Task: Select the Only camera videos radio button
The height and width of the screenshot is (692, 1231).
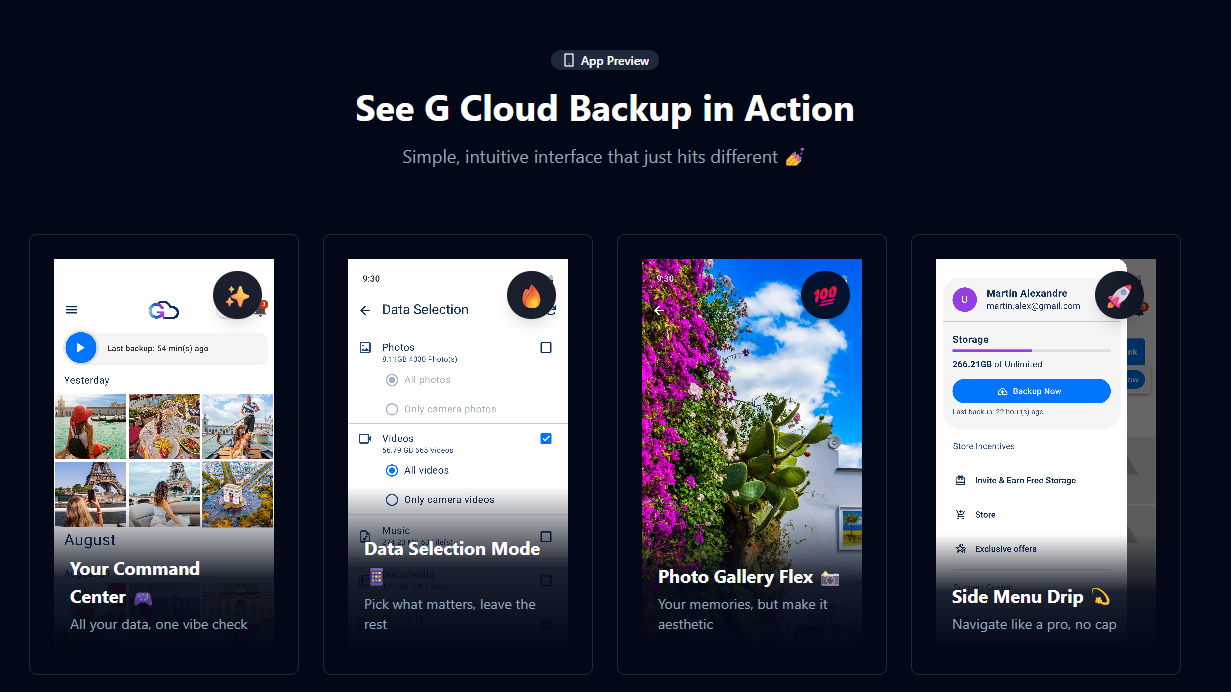Action: (x=392, y=499)
